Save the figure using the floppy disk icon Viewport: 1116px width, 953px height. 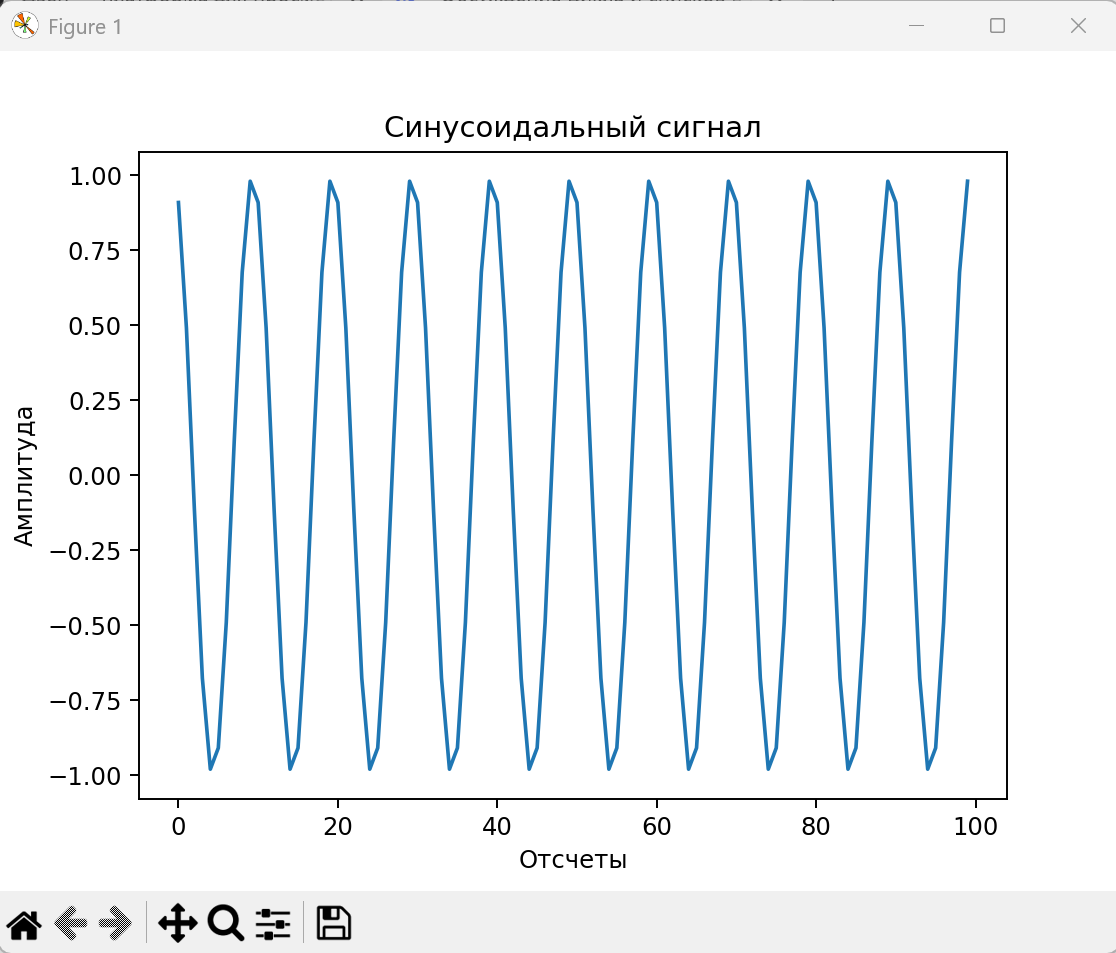pyautogui.click(x=333, y=923)
